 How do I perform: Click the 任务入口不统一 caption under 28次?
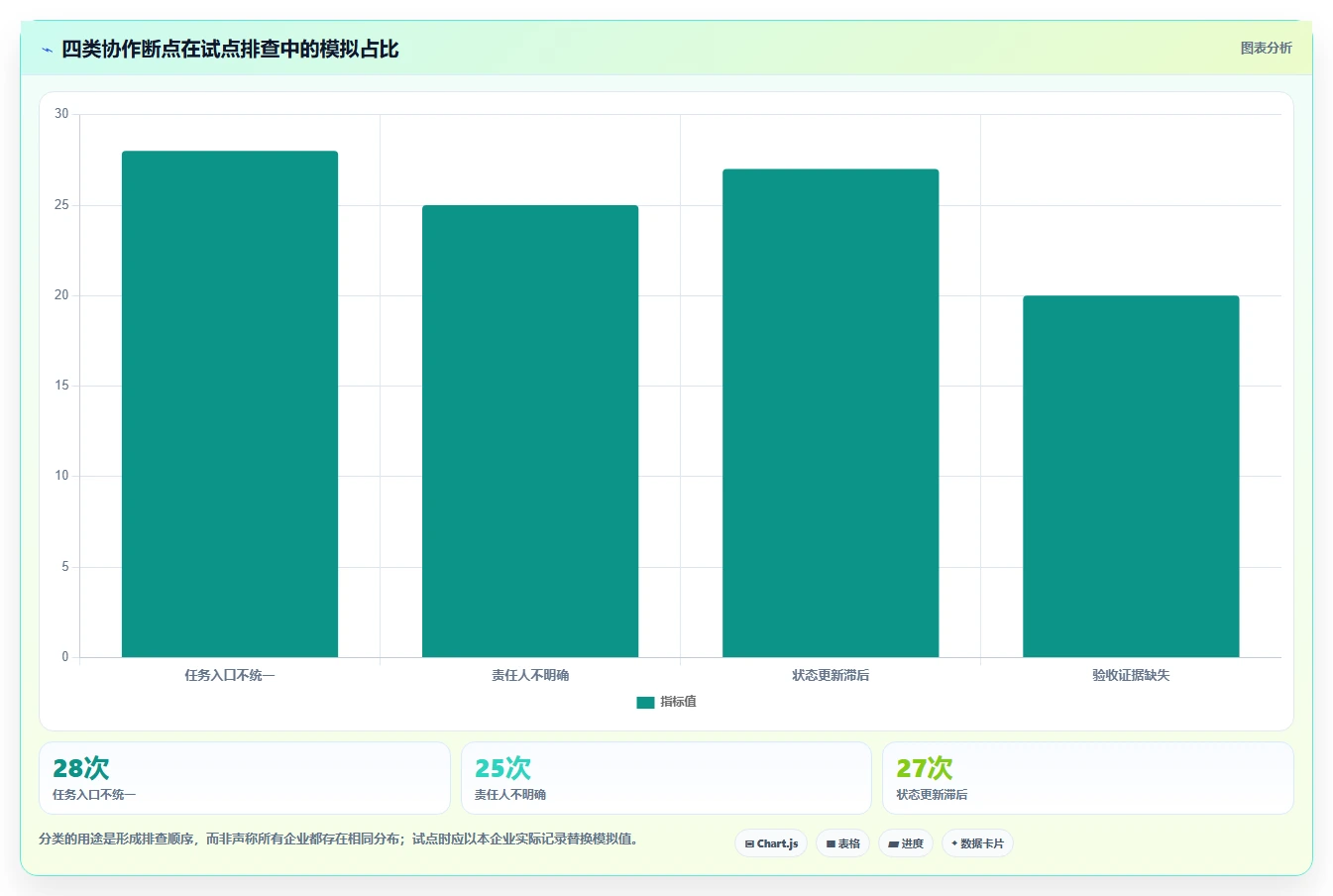tap(94, 795)
